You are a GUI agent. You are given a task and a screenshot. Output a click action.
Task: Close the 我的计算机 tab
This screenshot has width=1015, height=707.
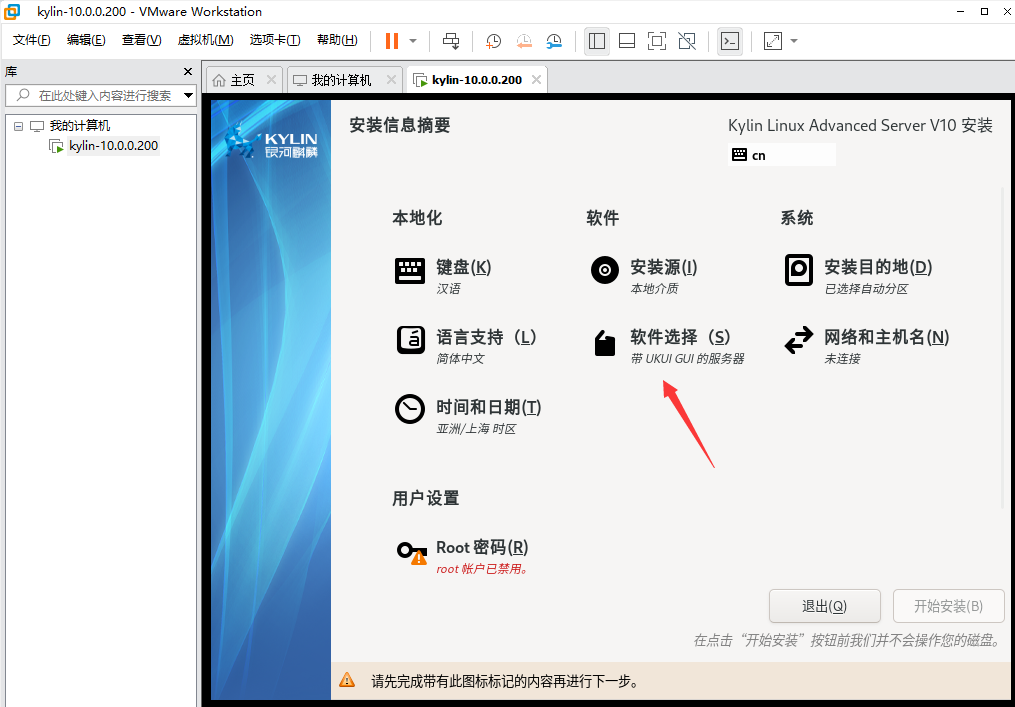tap(391, 80)
